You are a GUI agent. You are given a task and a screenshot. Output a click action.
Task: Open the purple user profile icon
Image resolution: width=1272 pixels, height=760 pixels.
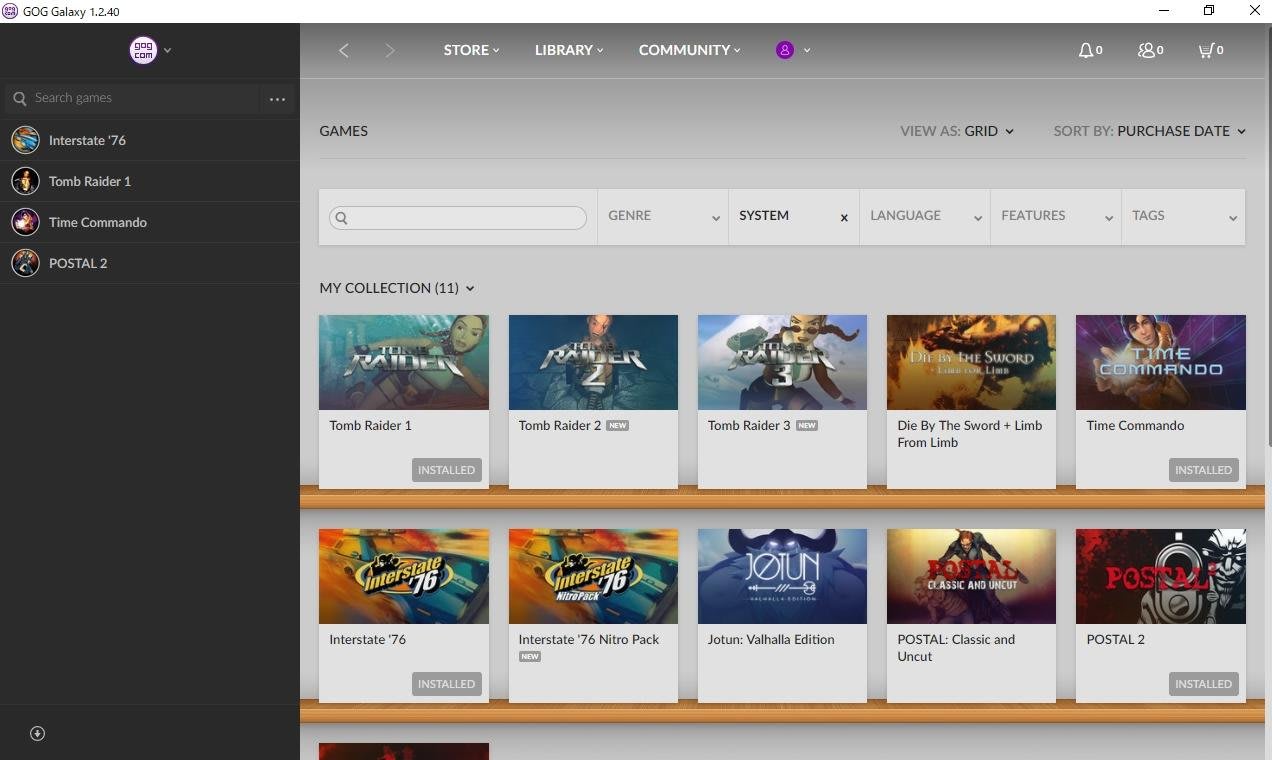click(785, 50)
